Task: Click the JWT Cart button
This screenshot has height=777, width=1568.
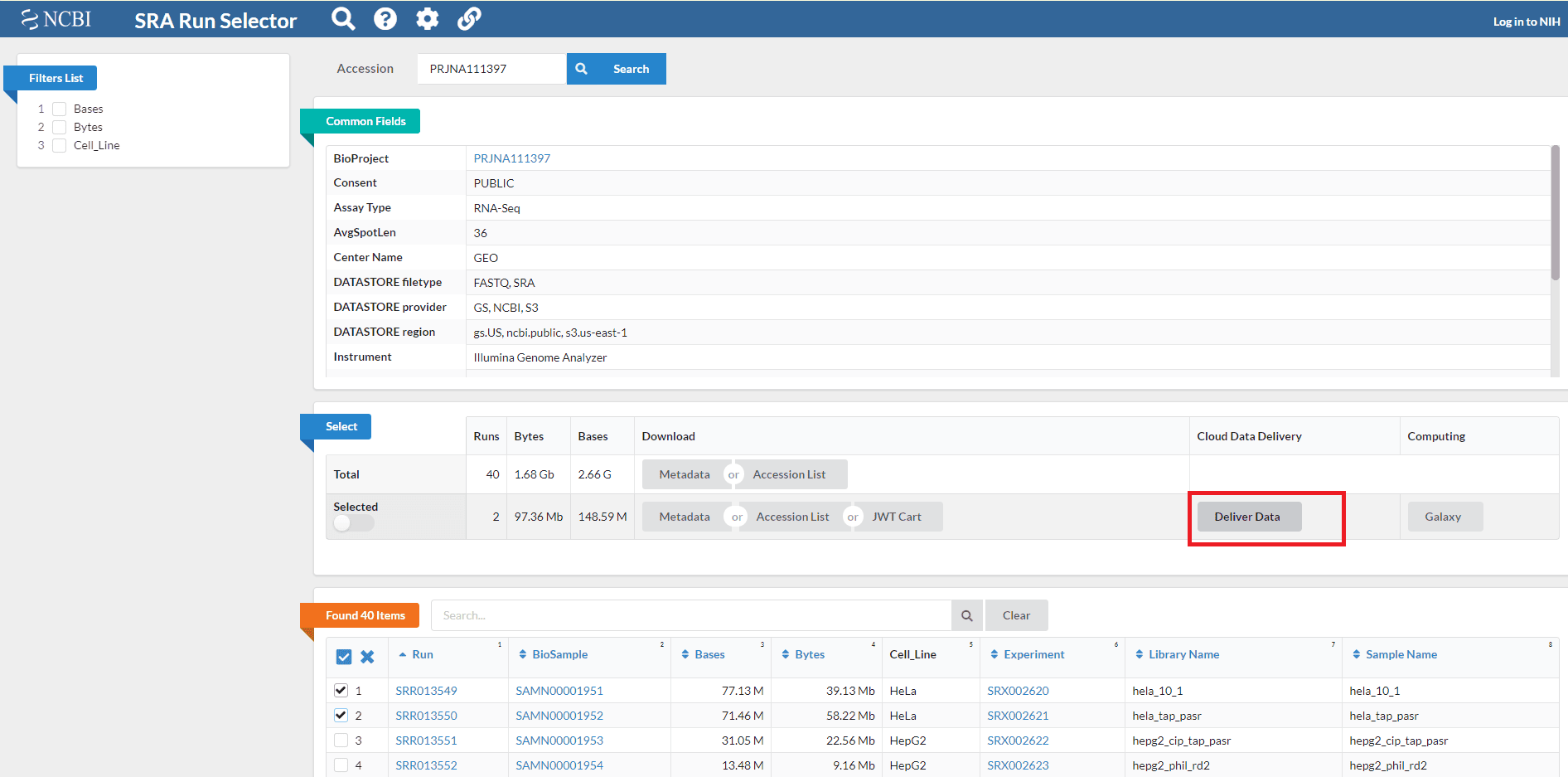Action: [897, 517]
